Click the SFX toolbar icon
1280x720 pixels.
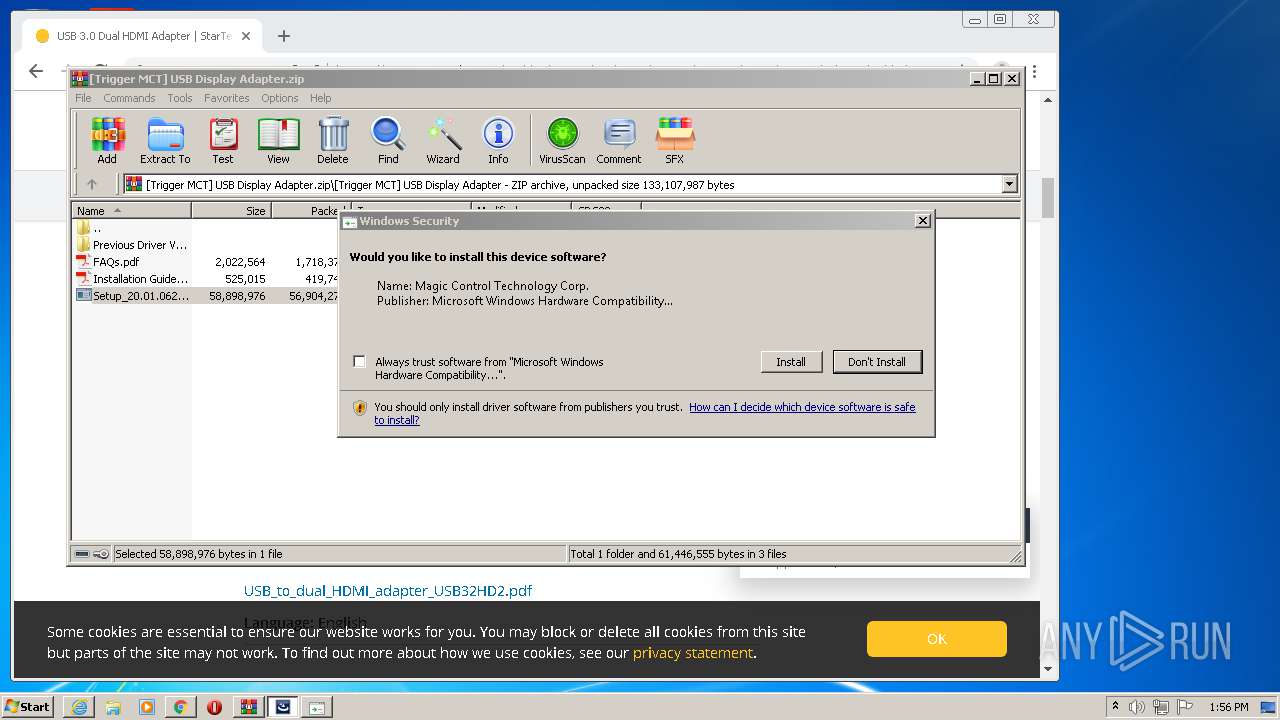675,140
